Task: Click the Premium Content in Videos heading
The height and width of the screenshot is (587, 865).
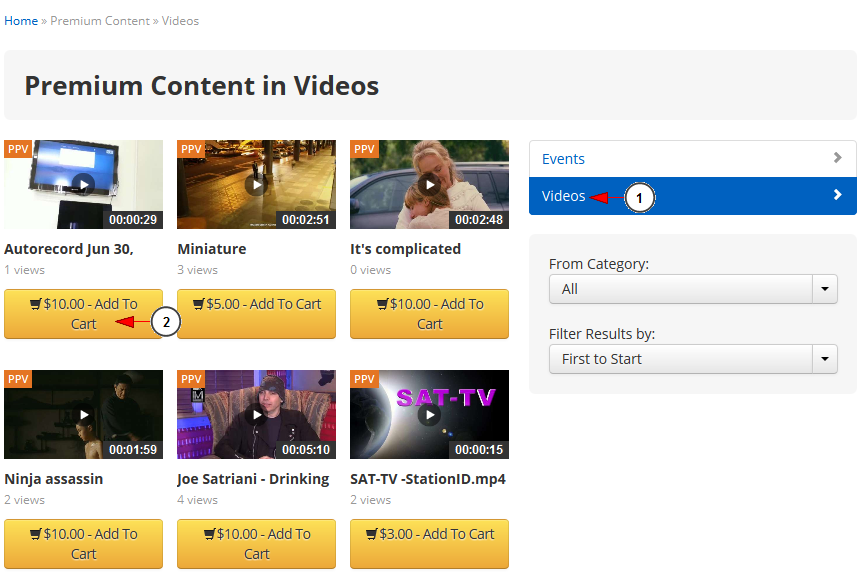Action: (202, 86)
